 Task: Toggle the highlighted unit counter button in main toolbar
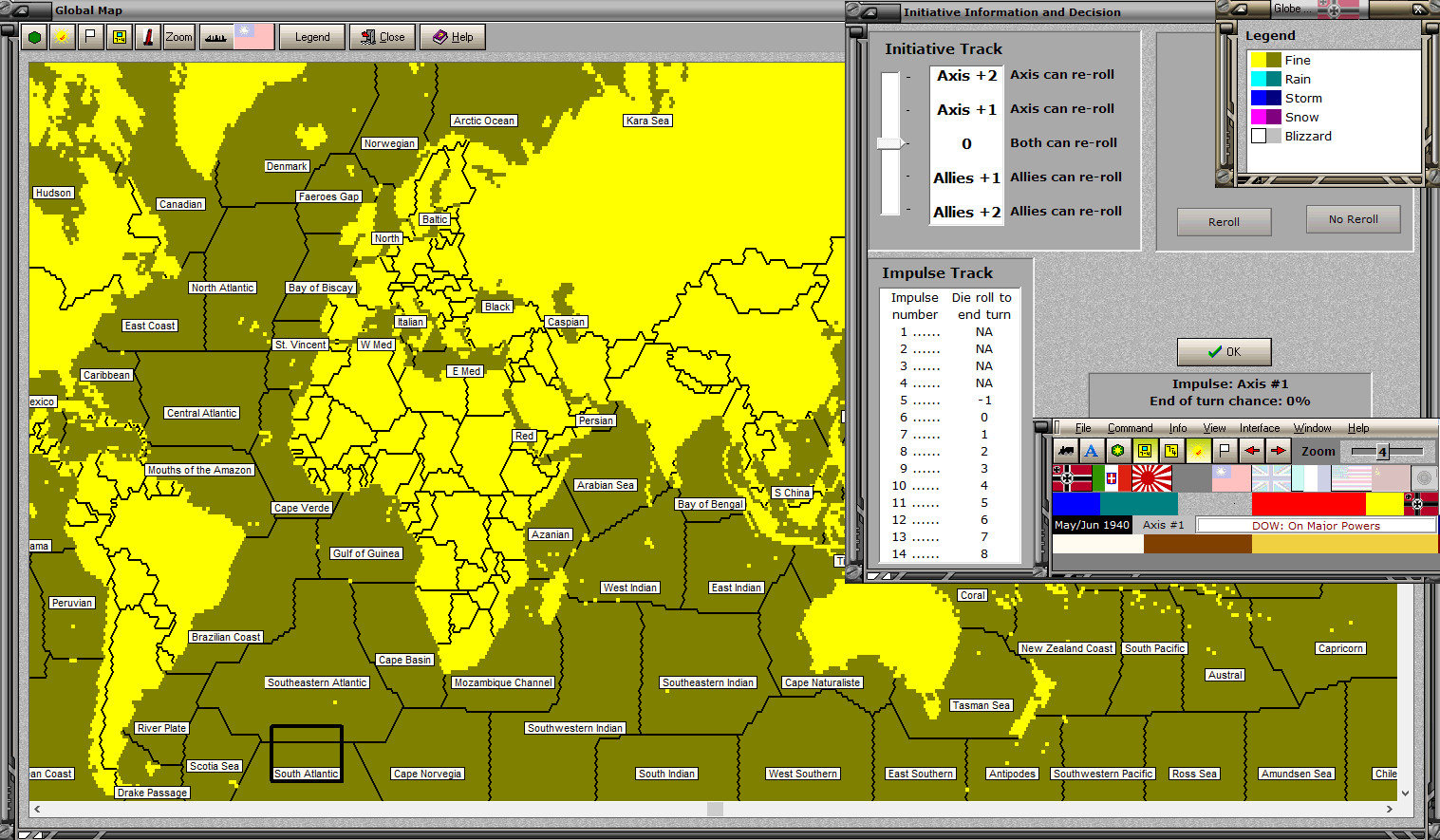click(1145, 451)
